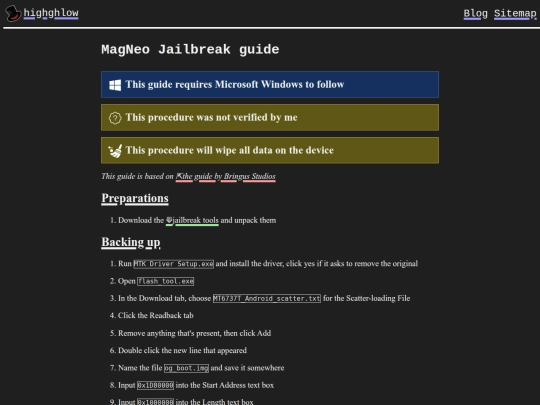
Task: Click 'This procedure was not verified' banner text
Action: (211, 117)
